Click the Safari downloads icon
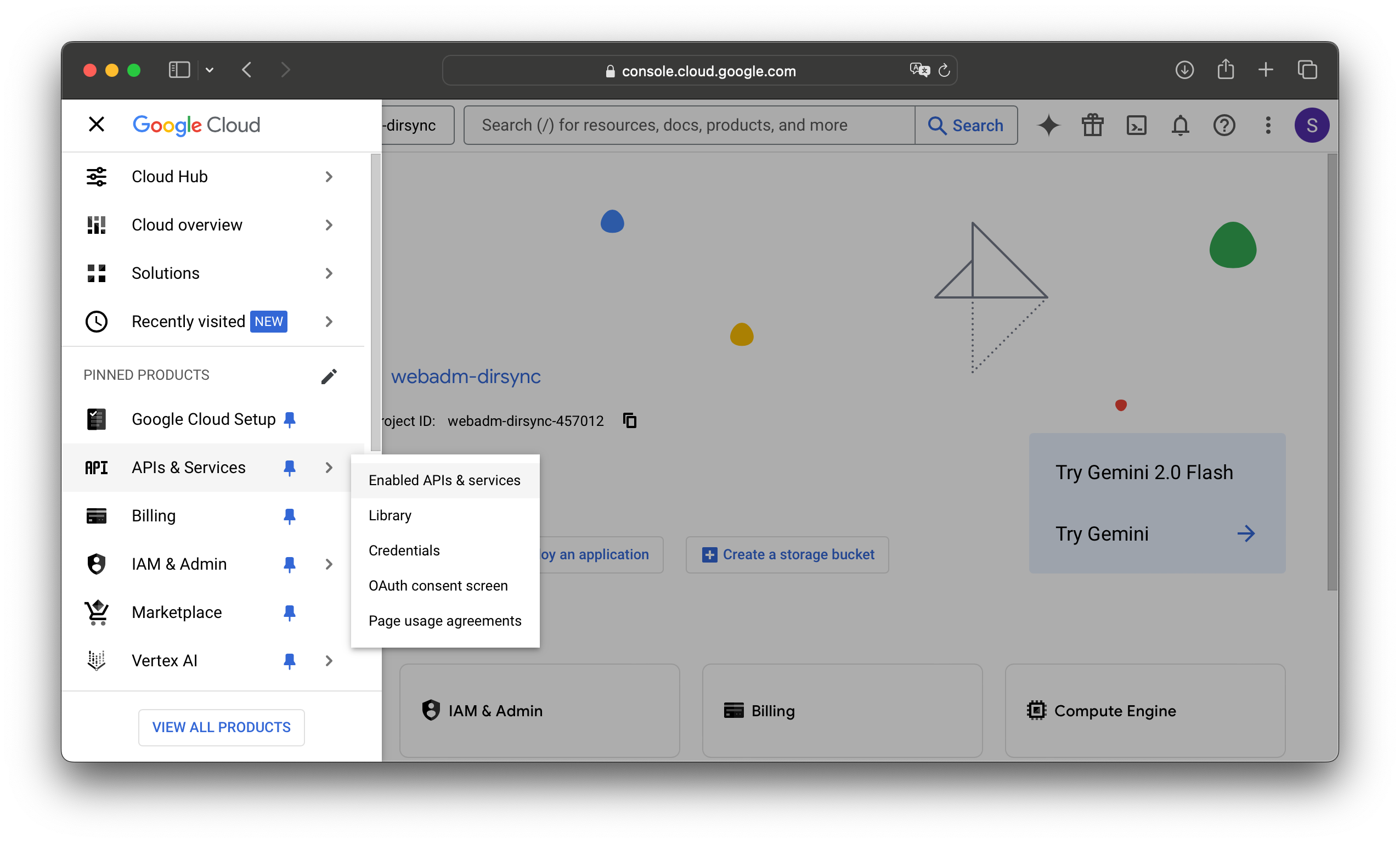Image resolution: width=1400 pixels, height=843 pixels. (x=1184, y=70)
